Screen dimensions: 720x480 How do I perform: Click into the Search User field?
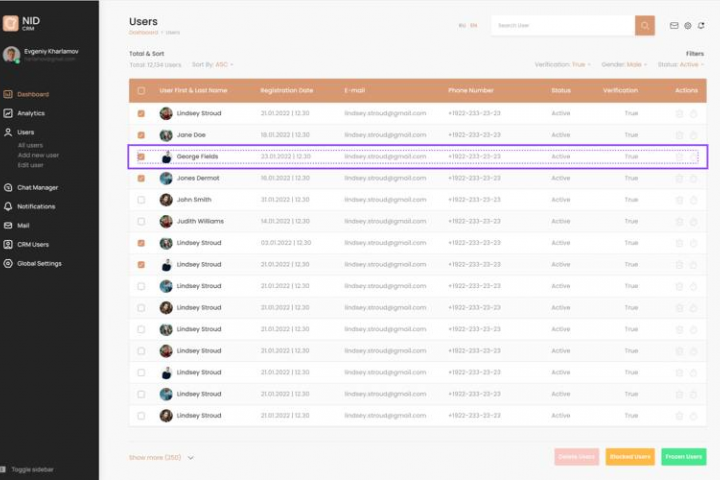coord(563,26)
